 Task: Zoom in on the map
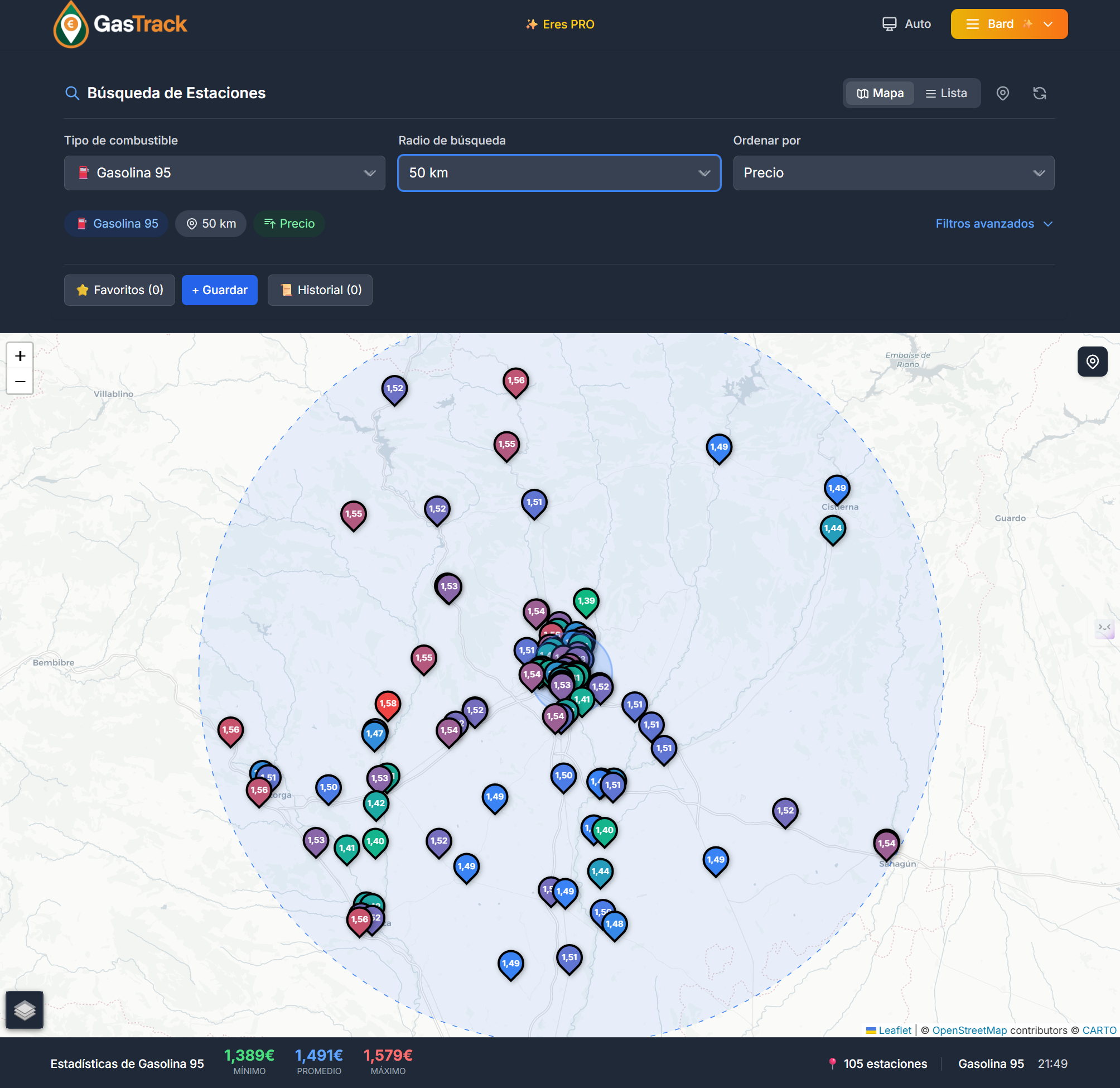(20, 355)
